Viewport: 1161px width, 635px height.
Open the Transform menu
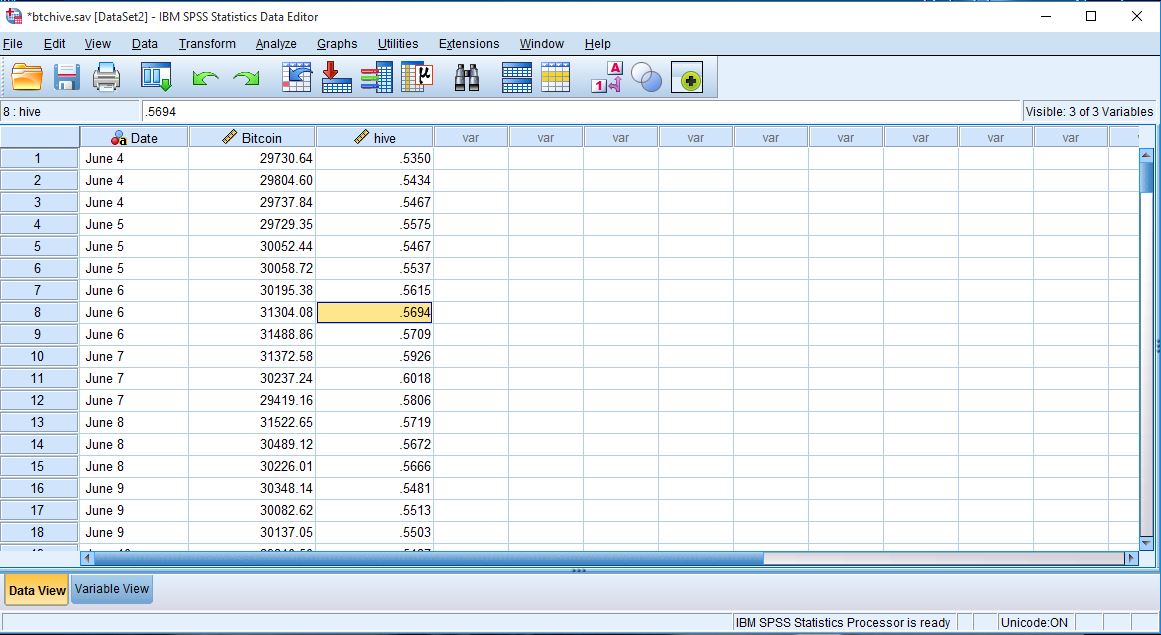pos(207,44)
